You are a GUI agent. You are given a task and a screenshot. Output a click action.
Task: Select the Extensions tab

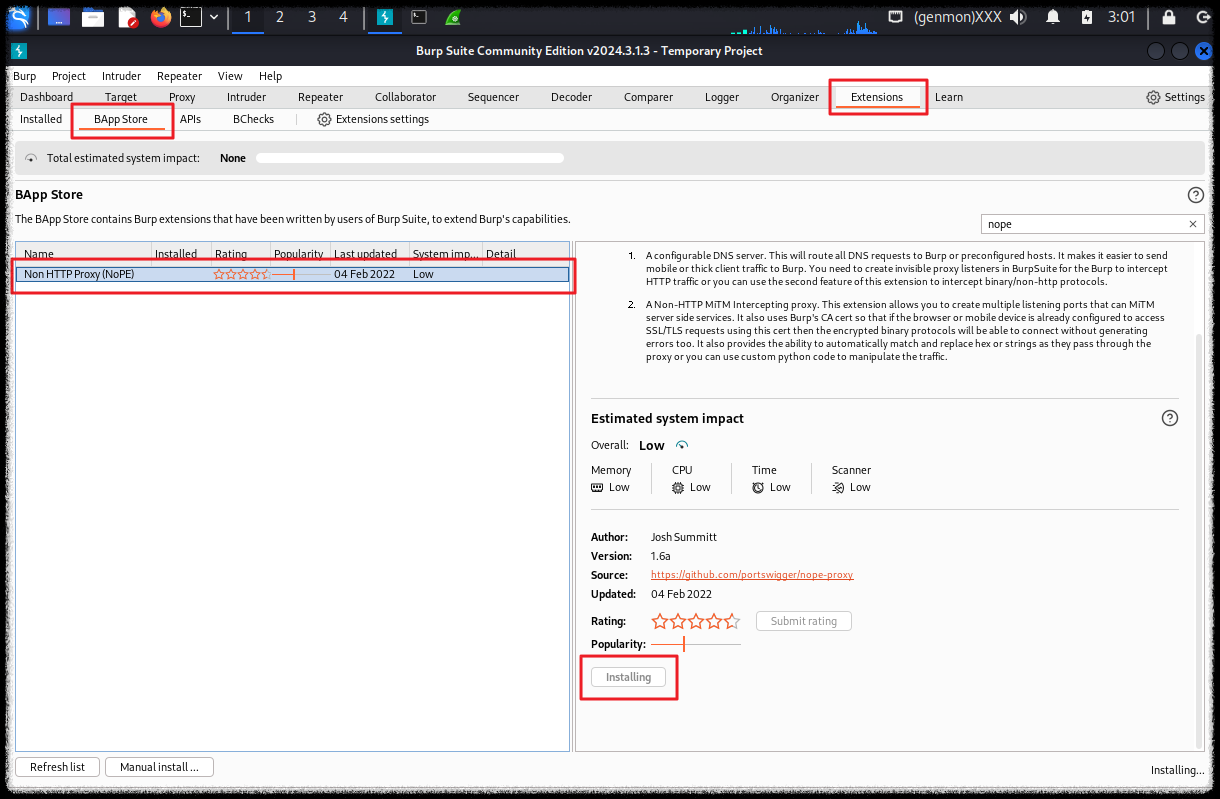877,97
